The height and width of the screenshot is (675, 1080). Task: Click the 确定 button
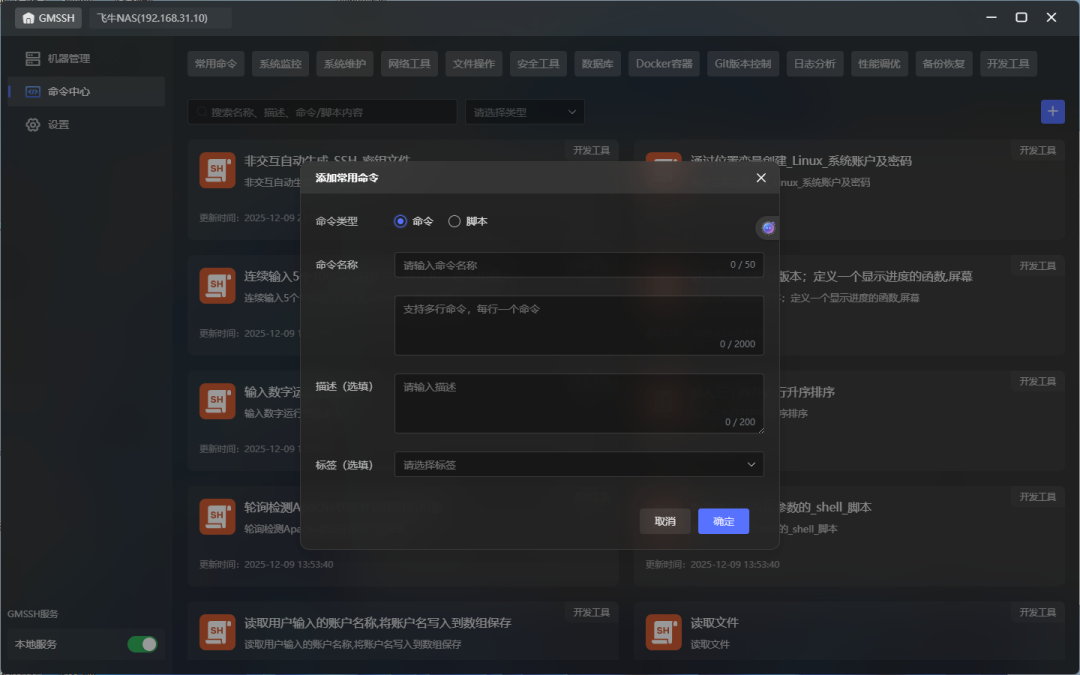tap(723, 521)
